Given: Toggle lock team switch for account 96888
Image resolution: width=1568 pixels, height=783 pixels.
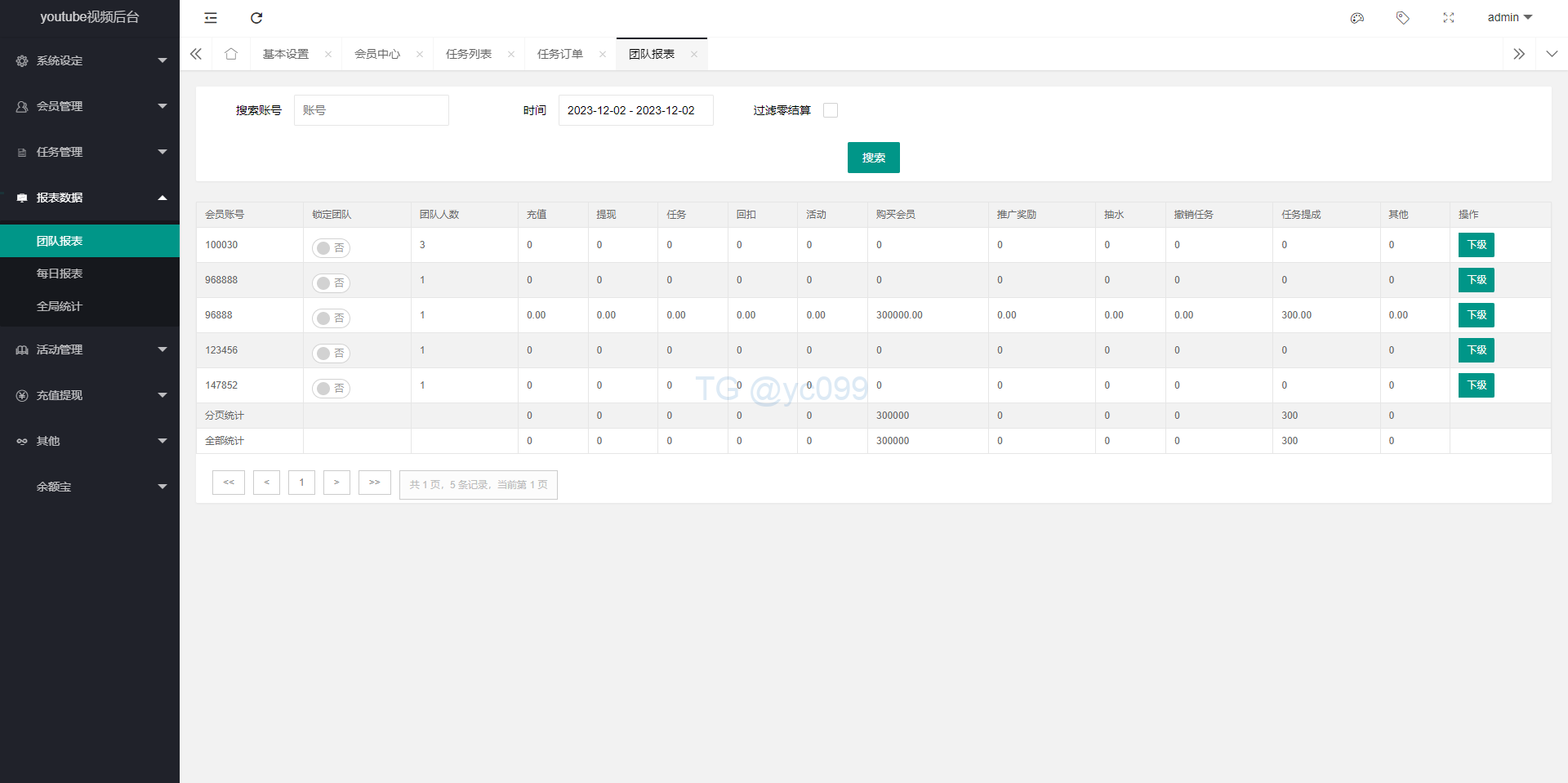Looking at the screenshot, I should pos(331,318).
